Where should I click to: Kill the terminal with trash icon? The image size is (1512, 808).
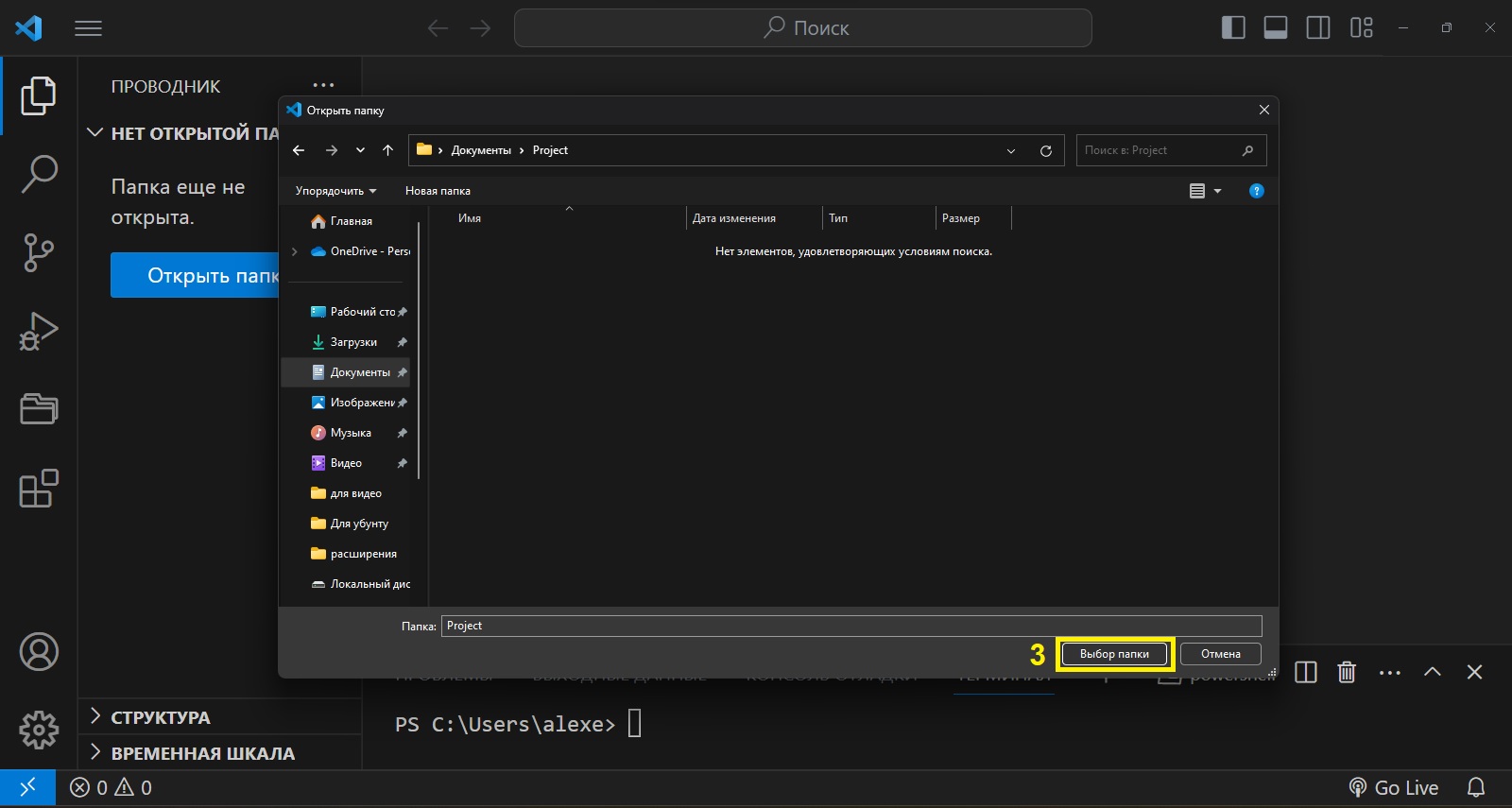tap(1347, 672)
